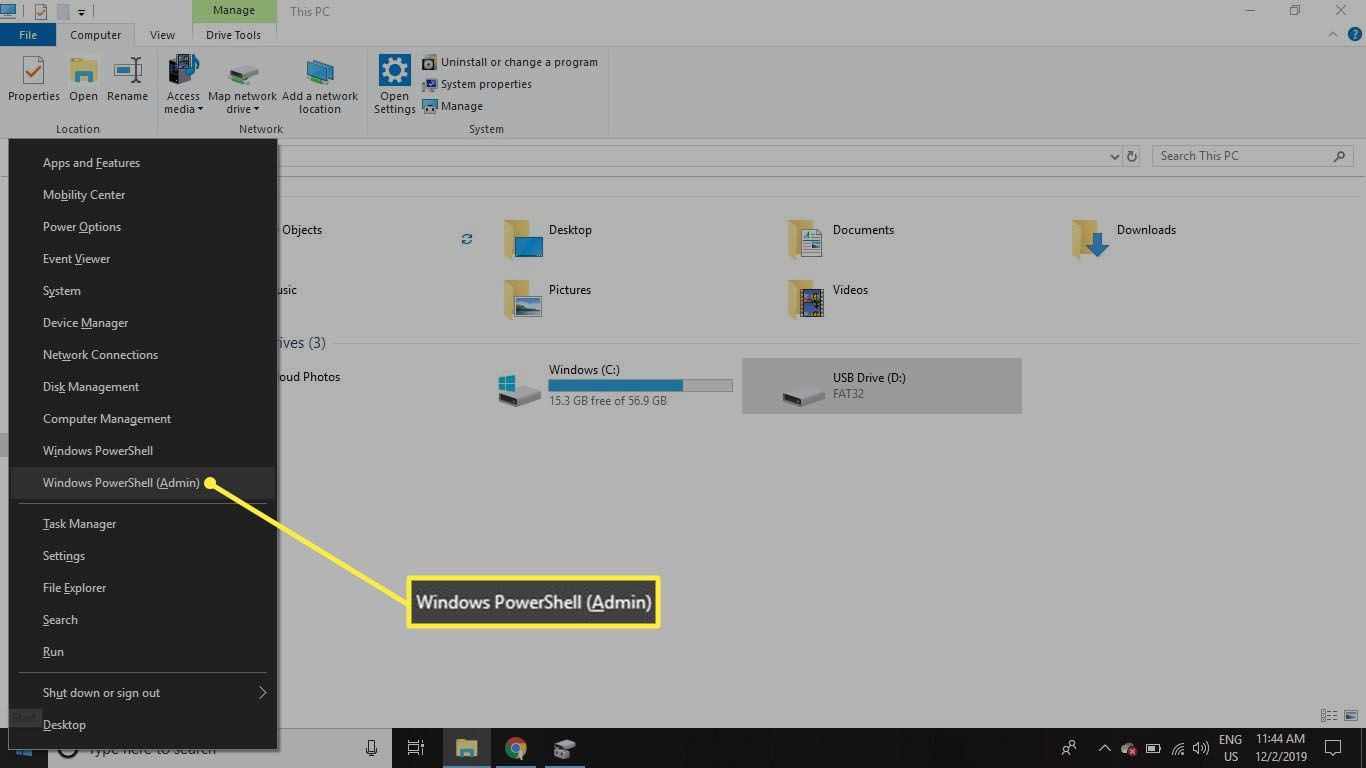
Task: Select the Windows (C:) drive
Action: pyautogui.click(x=615, y=385)
